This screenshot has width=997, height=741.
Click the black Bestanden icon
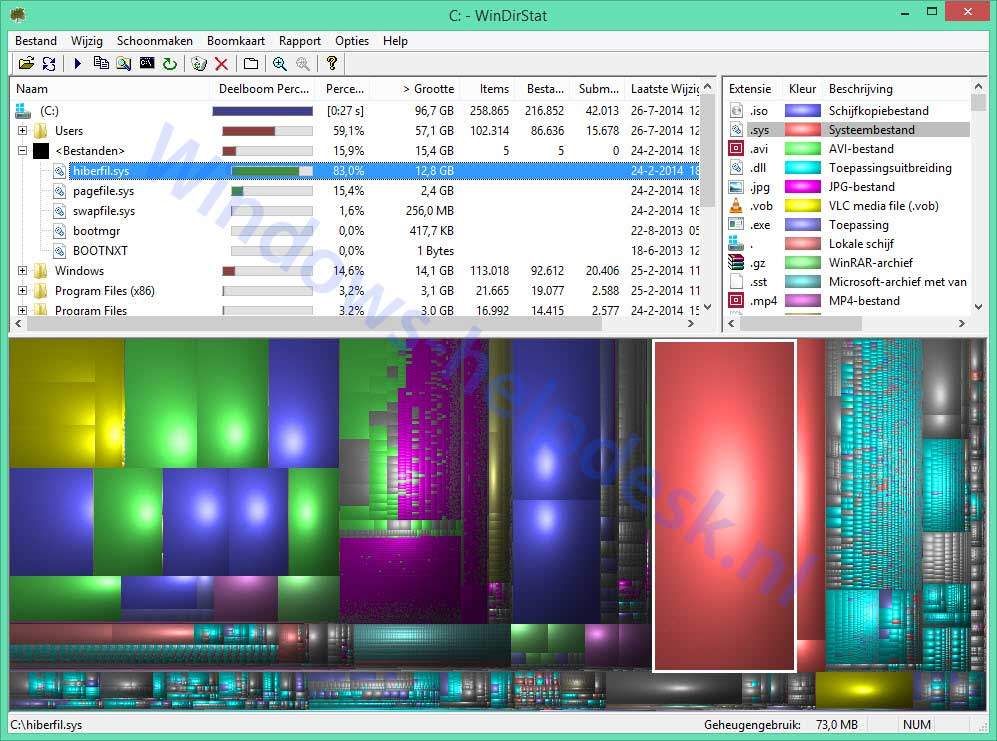tap(41, 151)
